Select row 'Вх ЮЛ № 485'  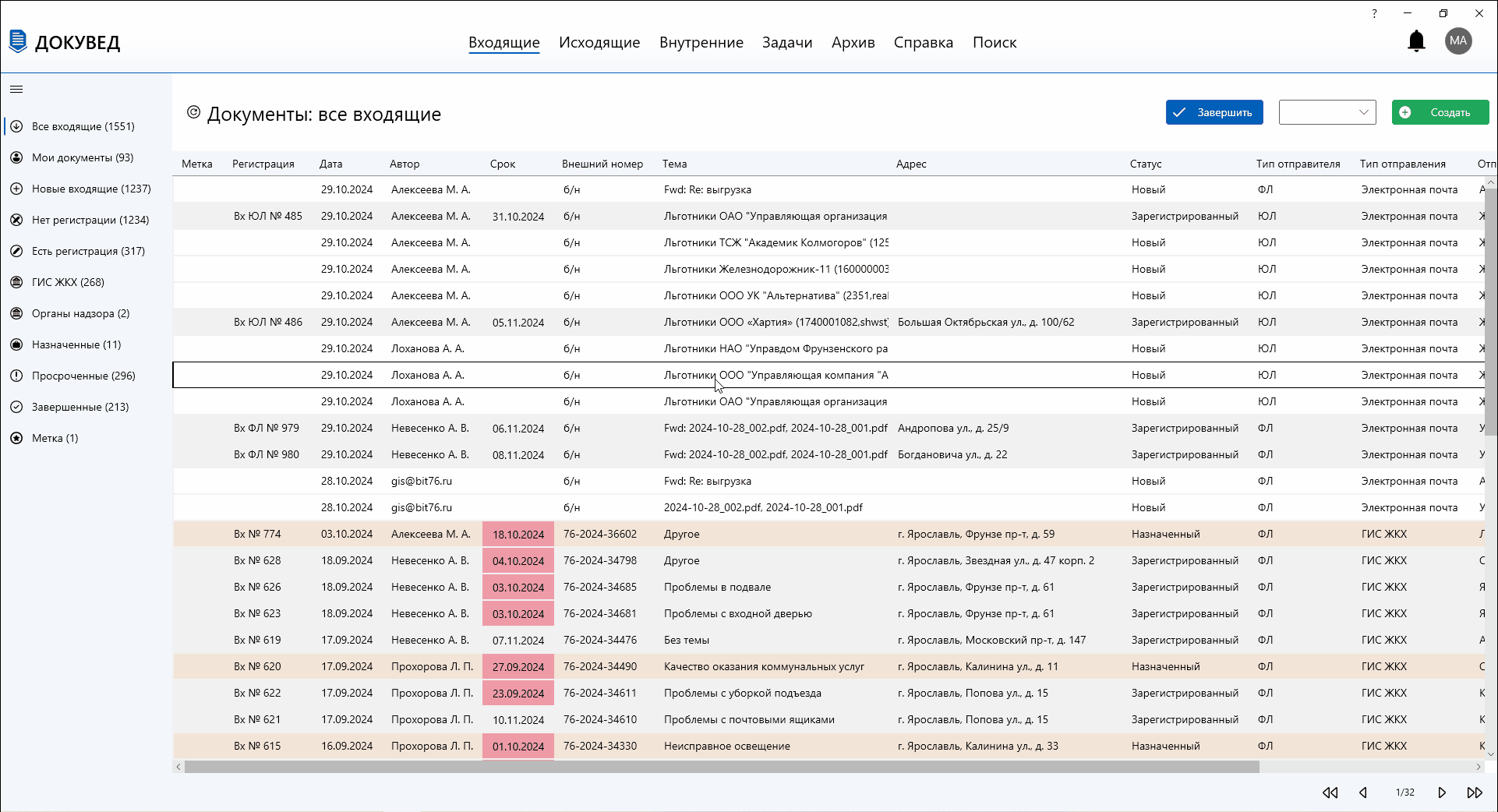[x=828, y=216]
